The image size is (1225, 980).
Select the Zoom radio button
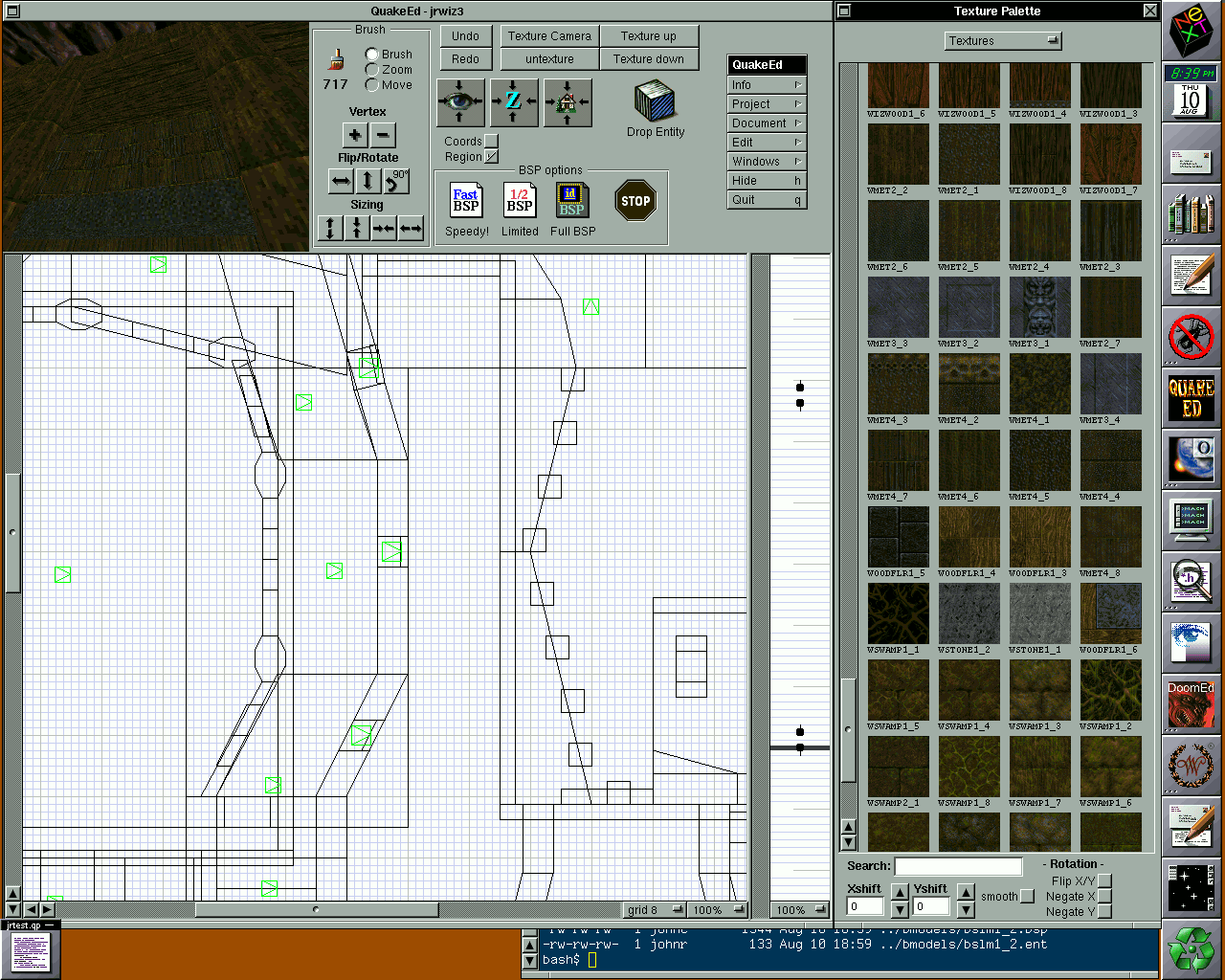372,70
